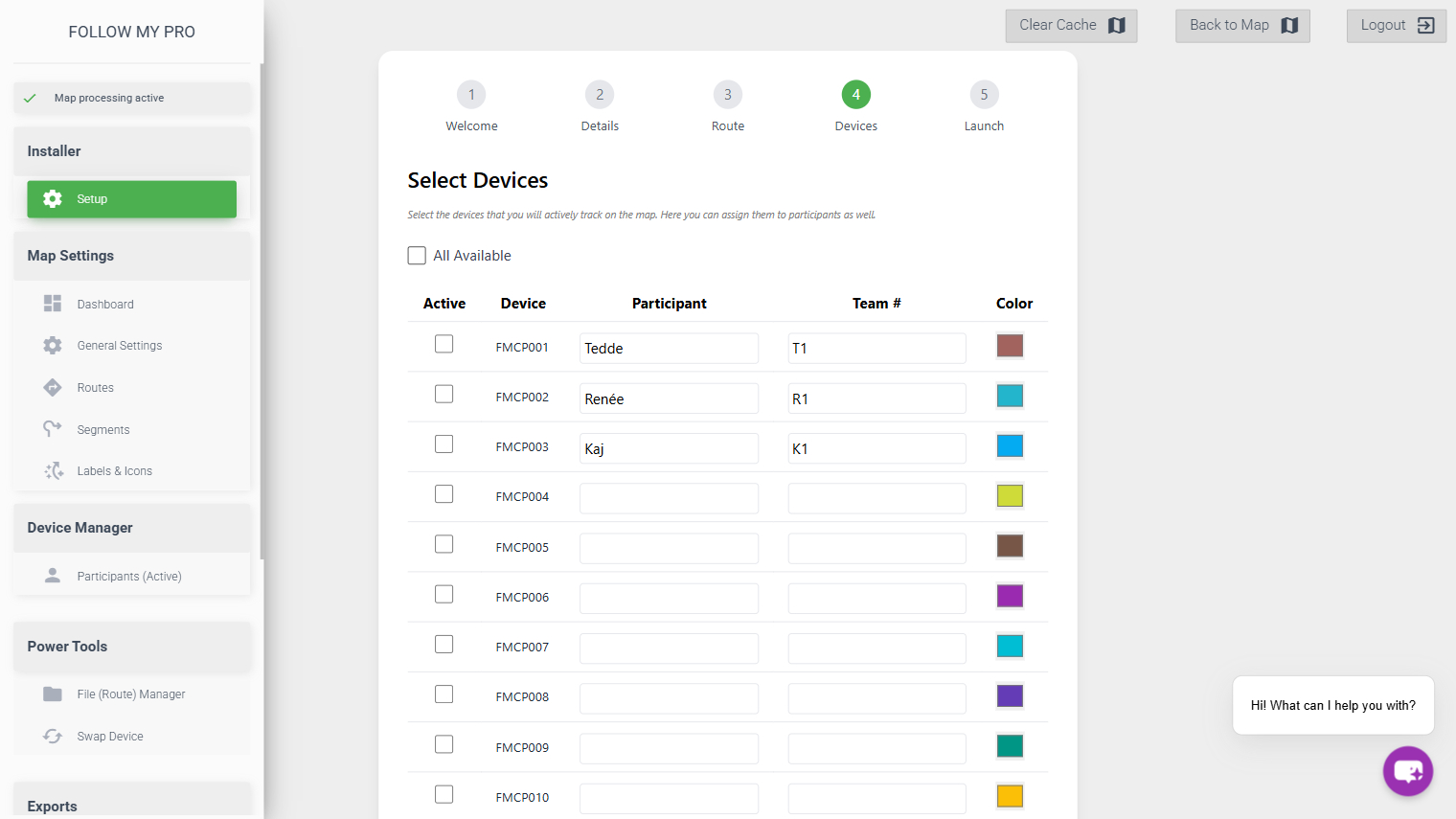Click the Routes diamond icon
The image size is (1456, 819).
click(x=53, y=387)
